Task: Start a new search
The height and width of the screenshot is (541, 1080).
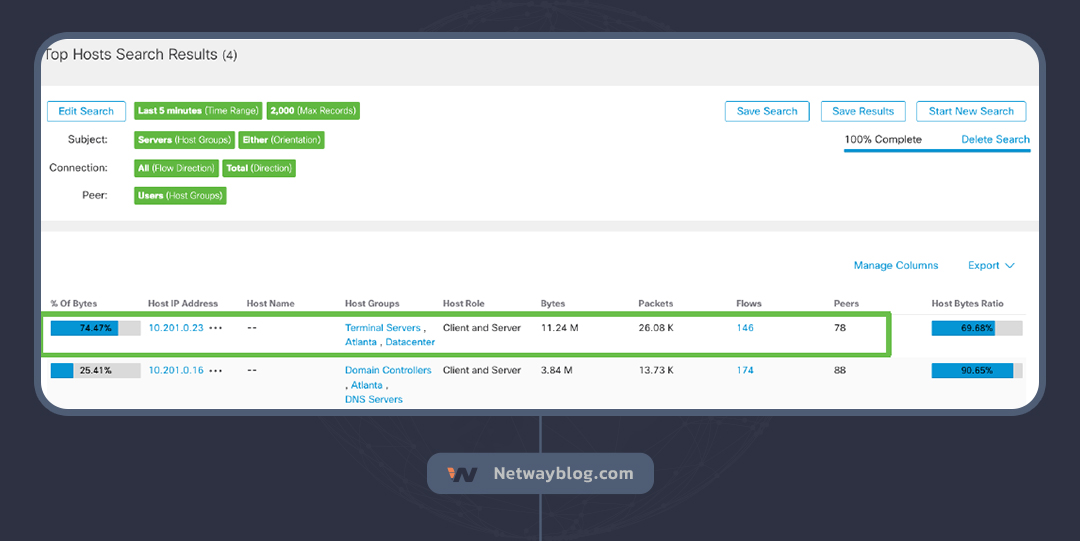Action: (x=970, y=111)
